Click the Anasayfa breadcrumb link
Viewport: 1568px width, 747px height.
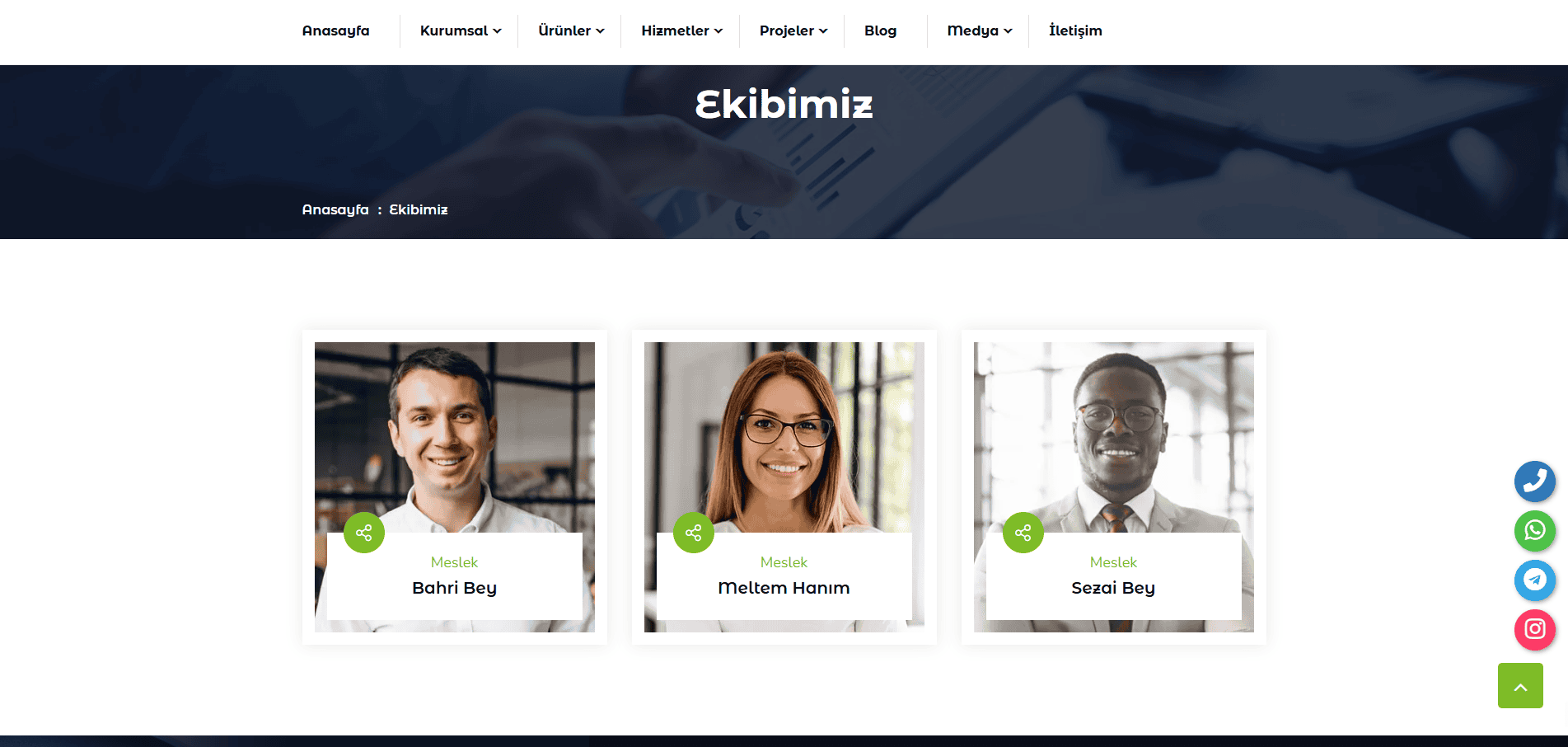tap(335, 209)
